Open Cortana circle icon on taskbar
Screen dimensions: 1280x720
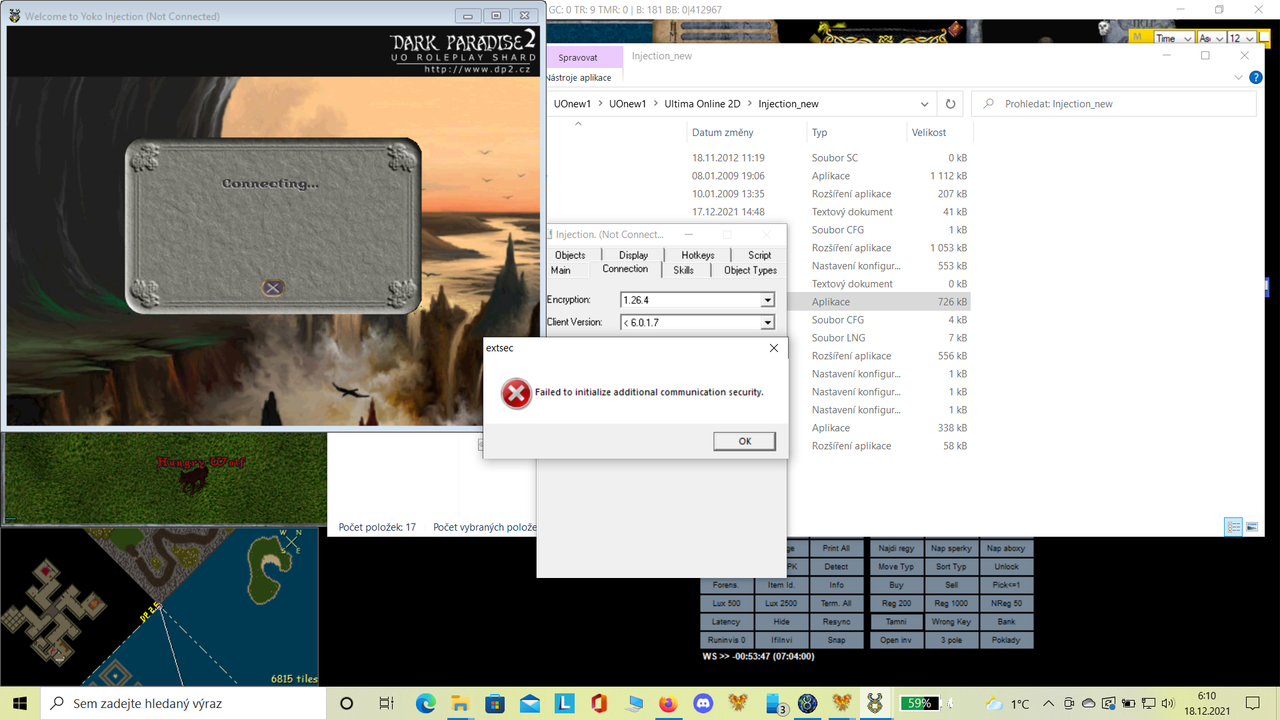click(347, 703)
